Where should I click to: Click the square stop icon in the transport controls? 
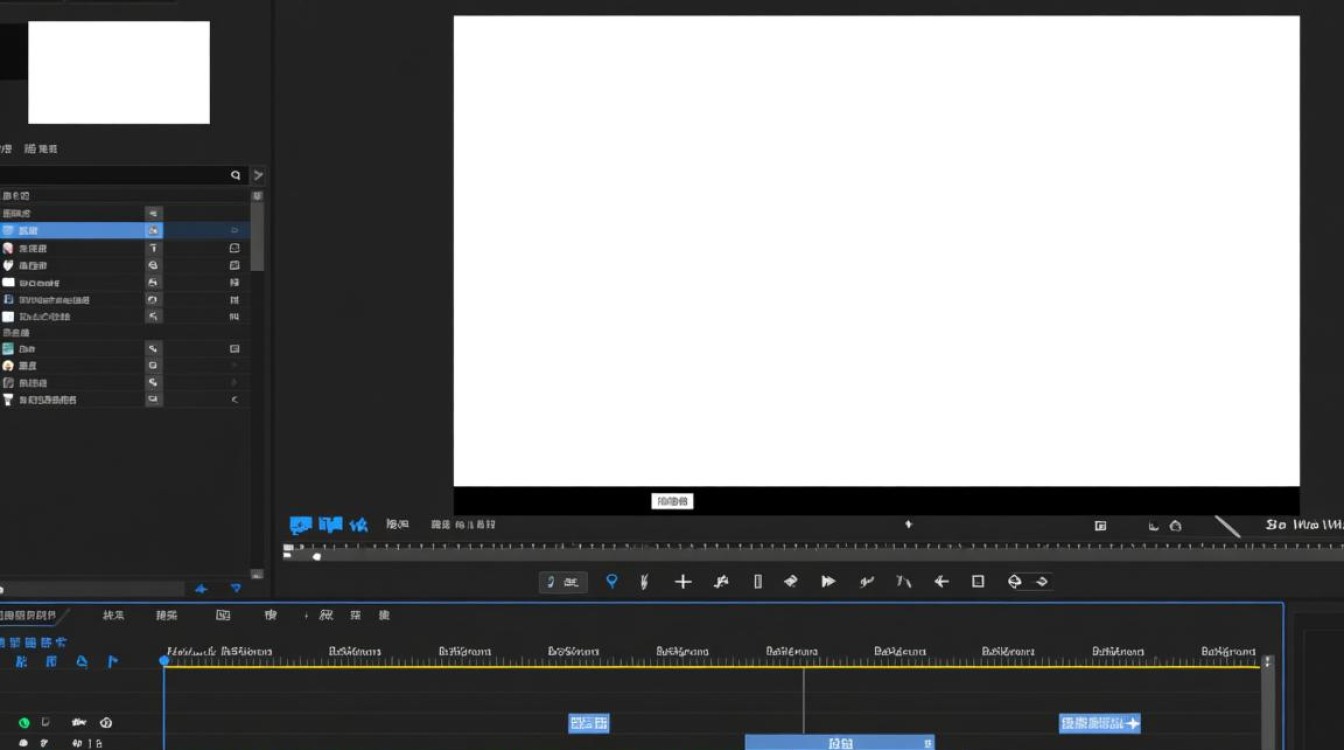978,581
